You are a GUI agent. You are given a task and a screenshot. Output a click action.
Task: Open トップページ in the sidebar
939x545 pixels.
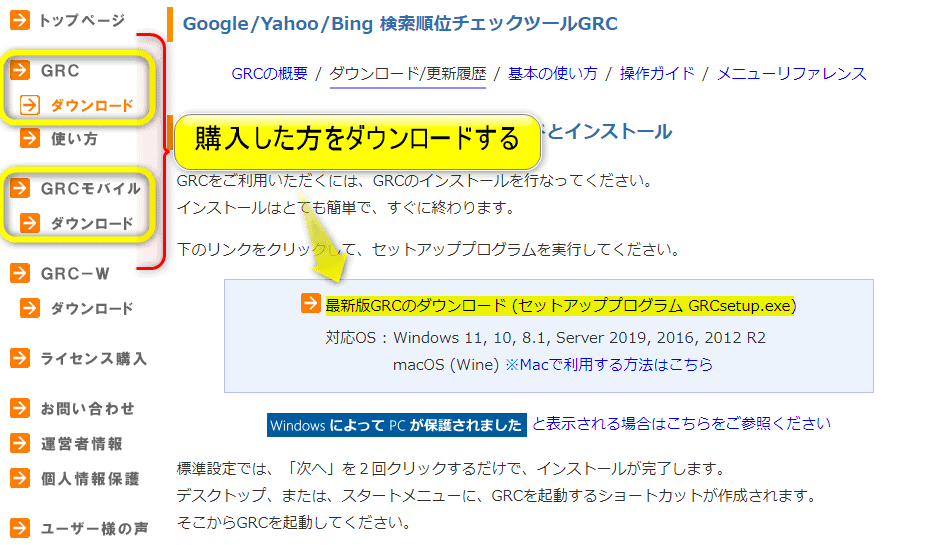pyautogui.click(x=82, y=20)
